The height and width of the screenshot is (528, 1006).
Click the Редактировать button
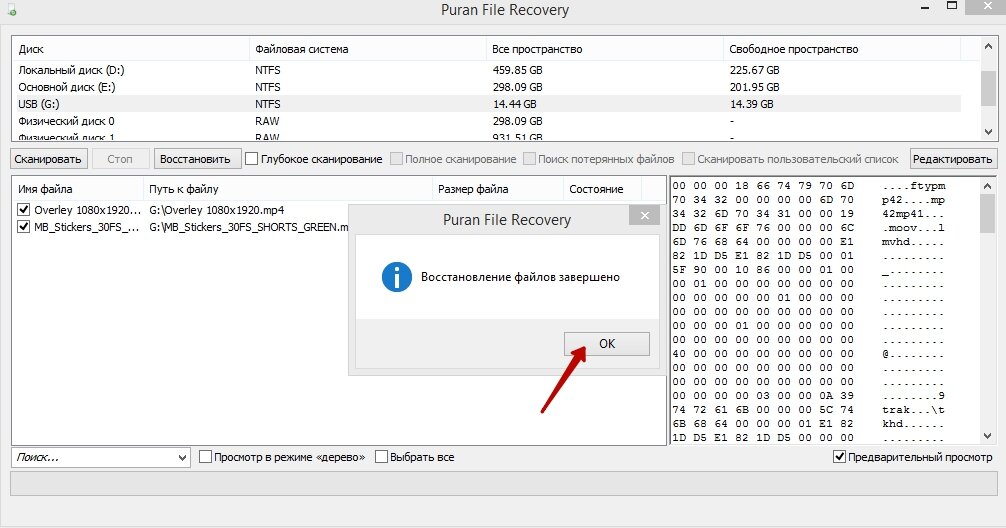point(952,159)
